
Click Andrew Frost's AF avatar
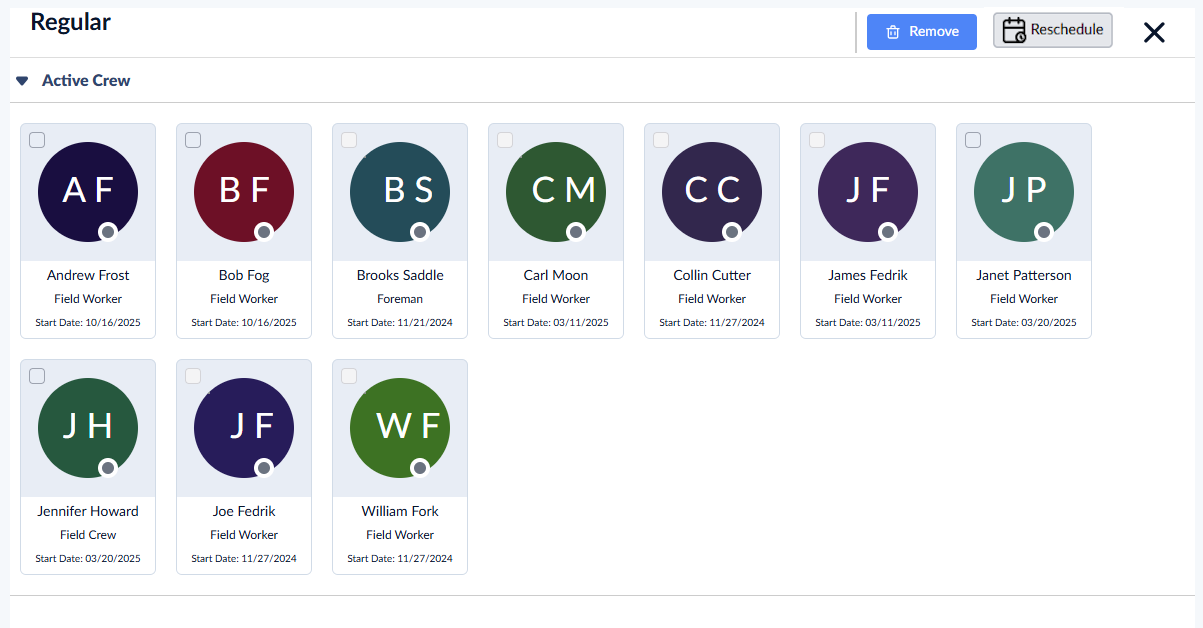88,191
